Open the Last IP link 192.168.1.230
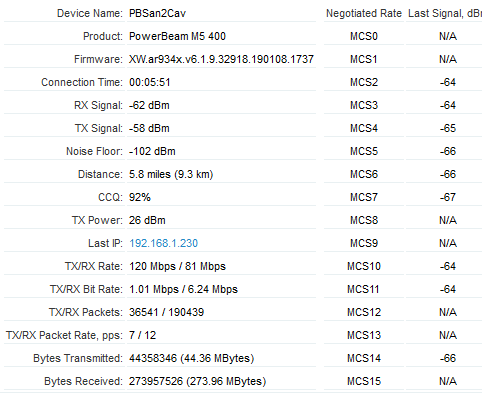482x406 pixels. (x=163, y=243)
